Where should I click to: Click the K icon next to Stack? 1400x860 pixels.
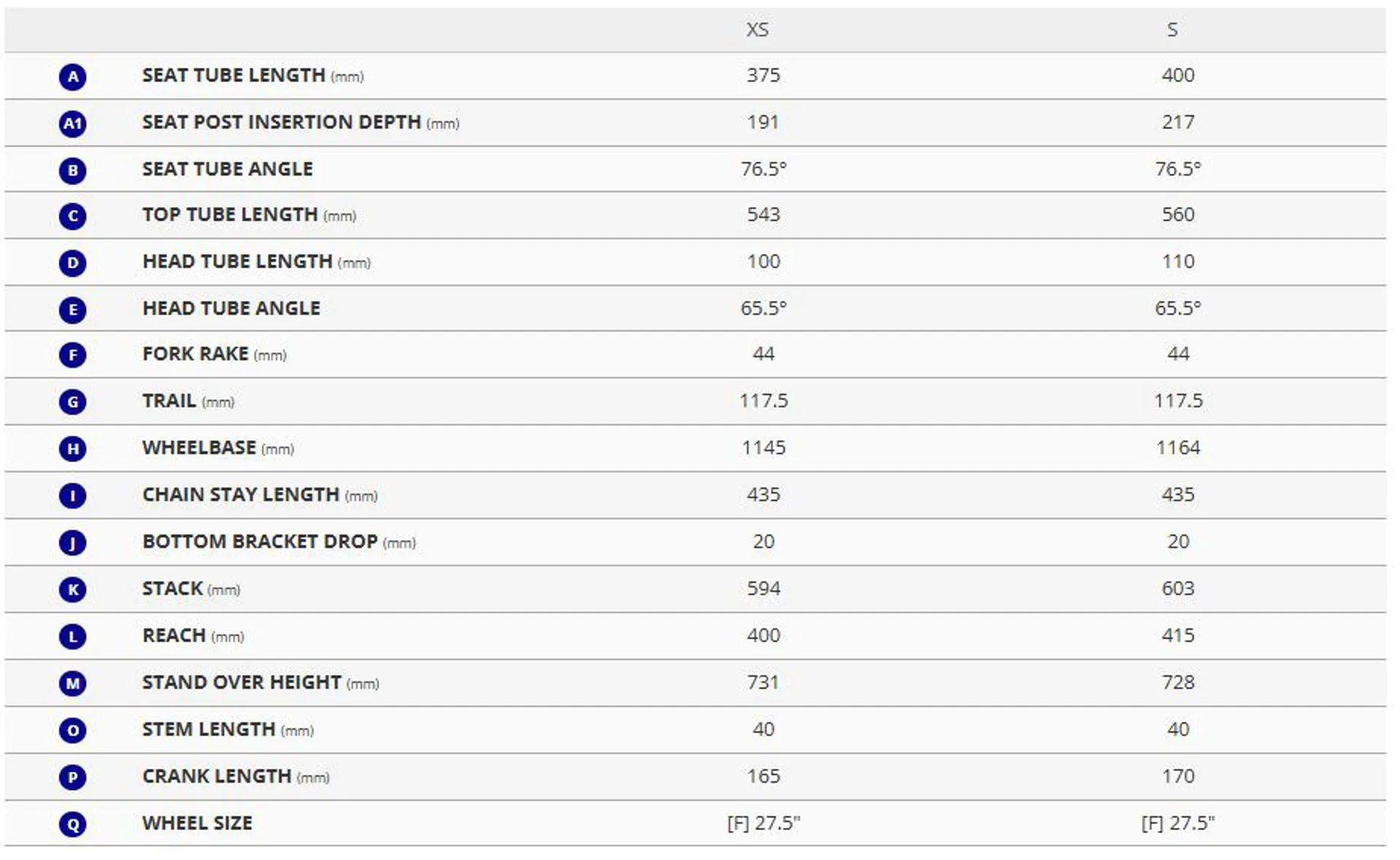tap(73, 589)
